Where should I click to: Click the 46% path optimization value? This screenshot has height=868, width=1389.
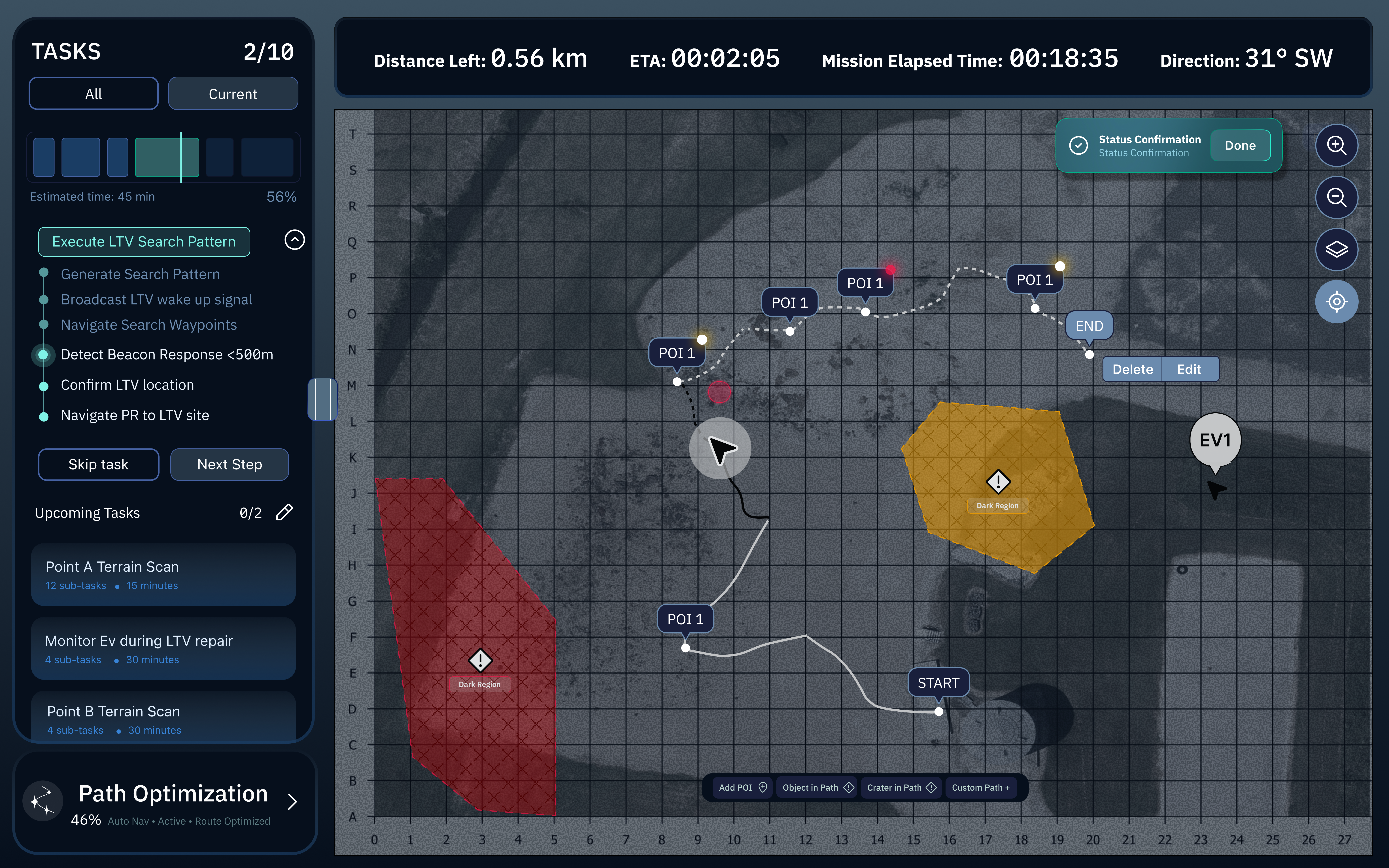point(86,820)
